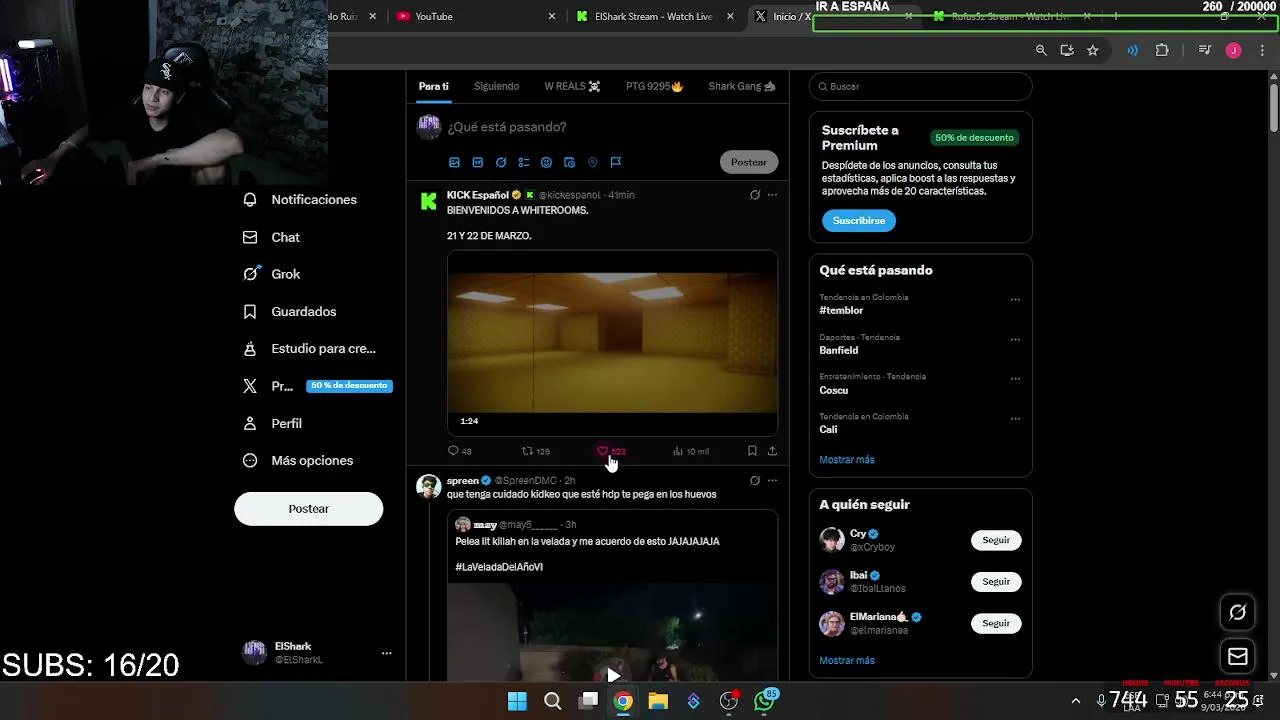
Task: Open Grok from the sidebar
Action: pyautogui.click(x=271, y=274)
